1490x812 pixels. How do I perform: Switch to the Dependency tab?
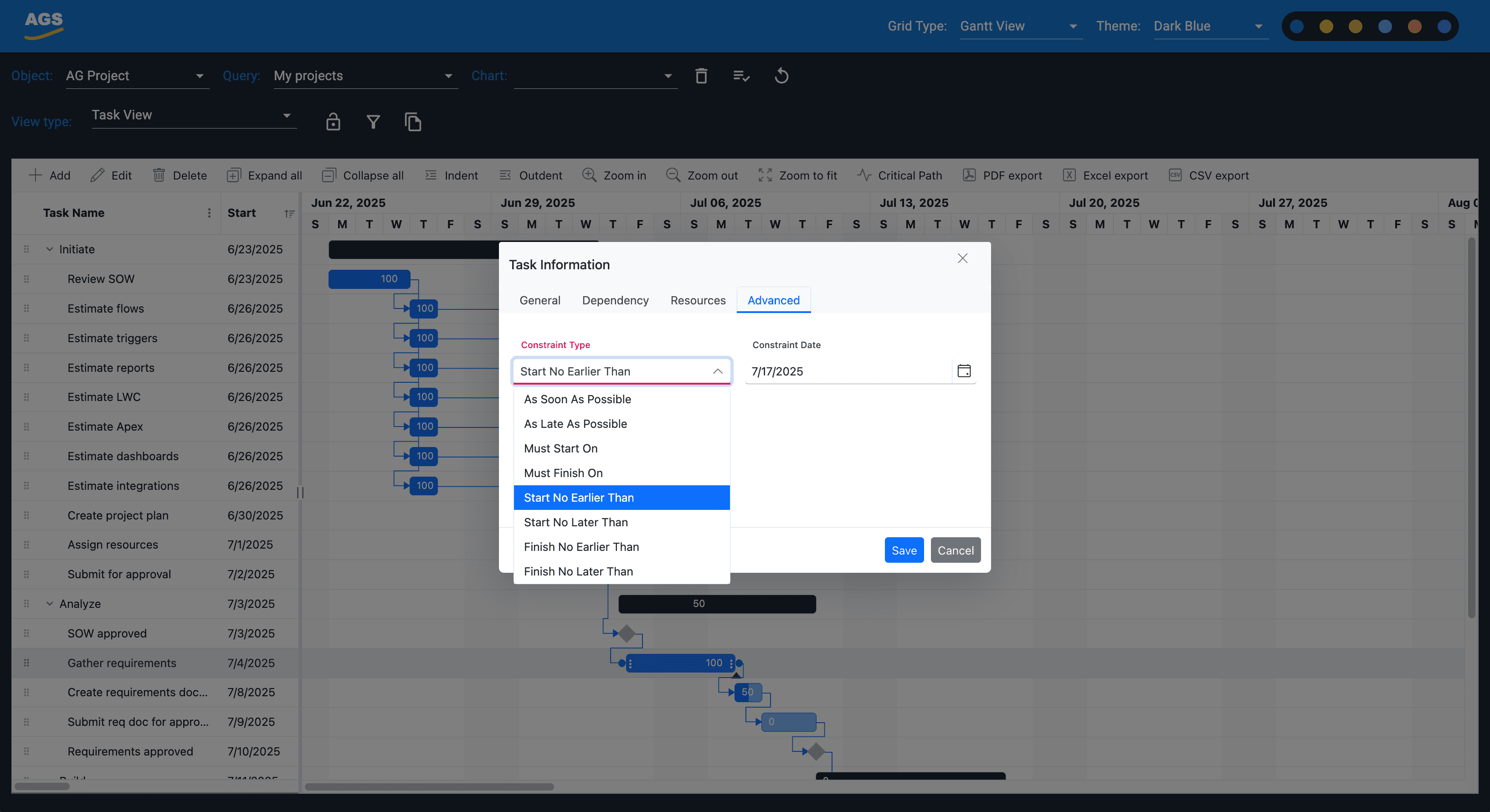(x=615, y=300)
